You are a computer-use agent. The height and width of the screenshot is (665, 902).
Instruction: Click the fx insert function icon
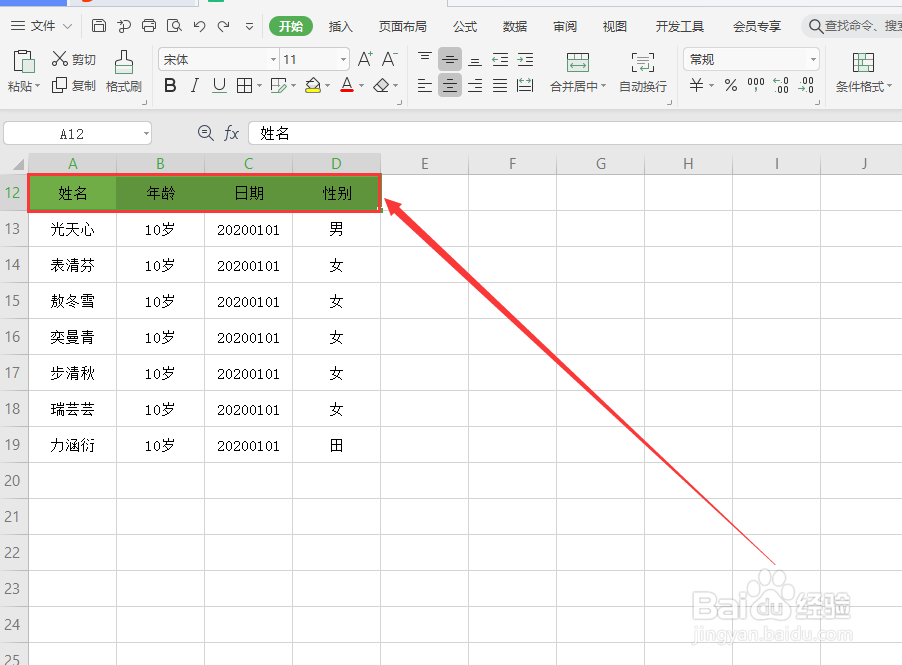click(233, 132)
